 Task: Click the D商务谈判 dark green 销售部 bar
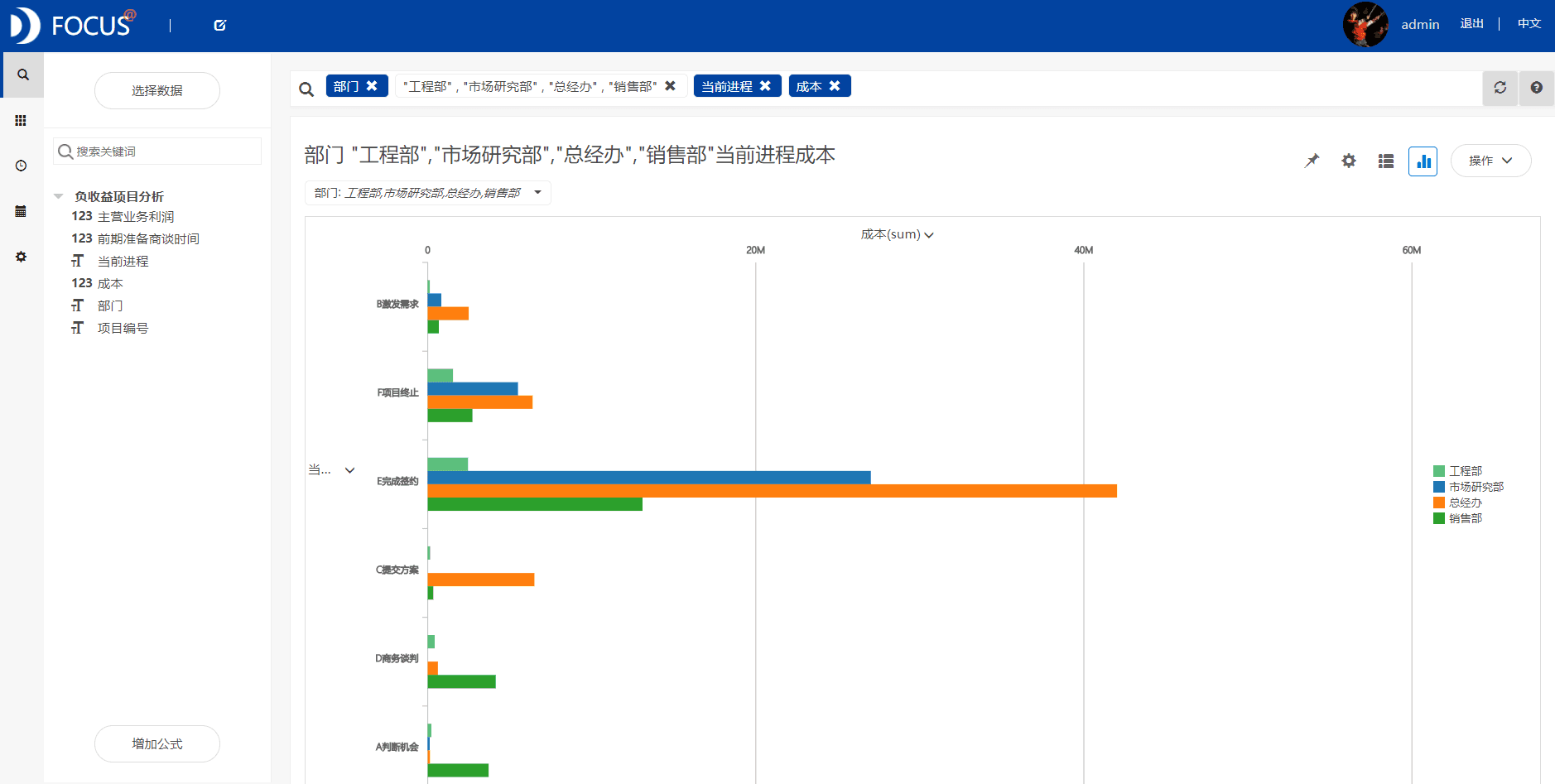coord(461,681)
